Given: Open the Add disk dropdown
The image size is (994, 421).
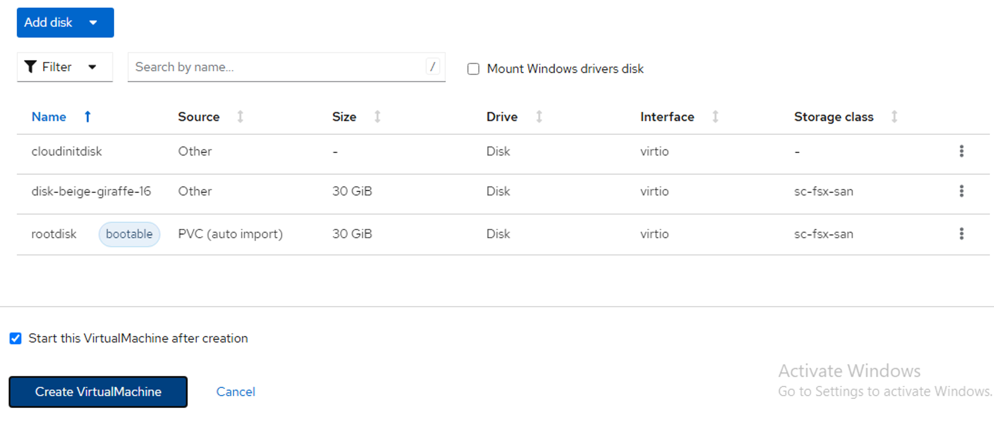Looking at the screenshot, I should coord(65,23).
